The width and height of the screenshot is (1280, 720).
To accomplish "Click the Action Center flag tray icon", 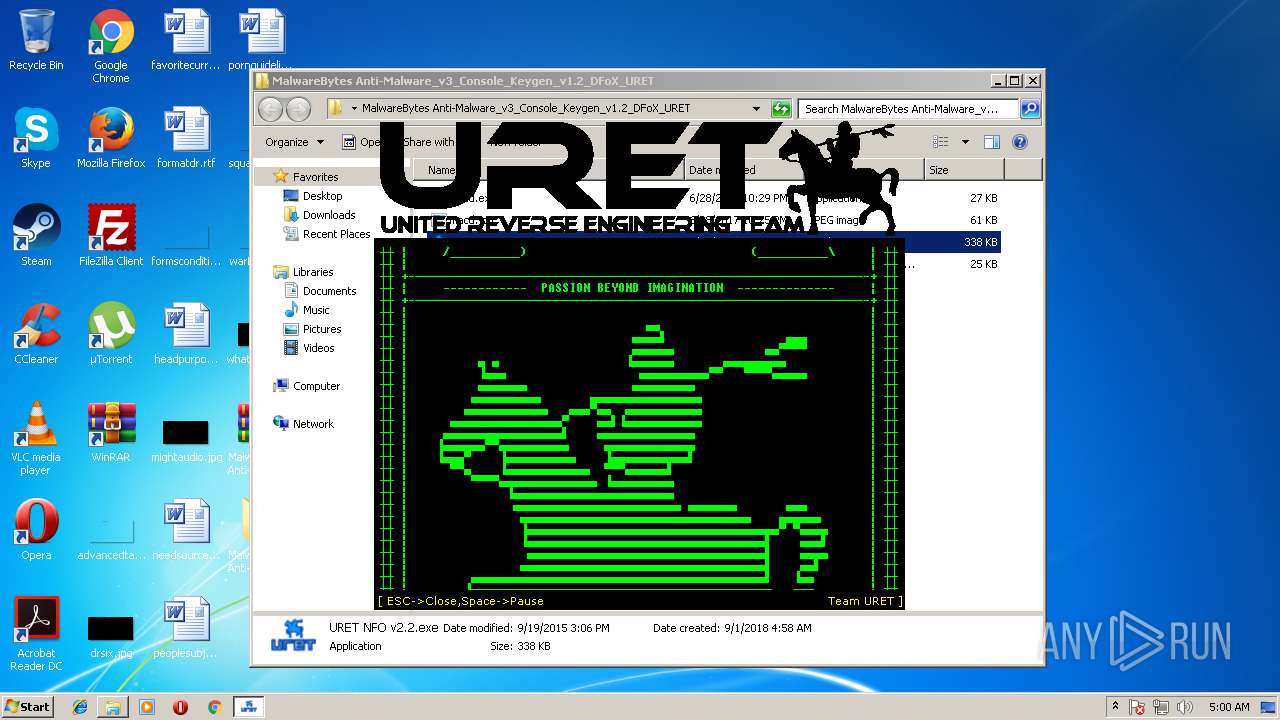I will (x=1138, y=707).
